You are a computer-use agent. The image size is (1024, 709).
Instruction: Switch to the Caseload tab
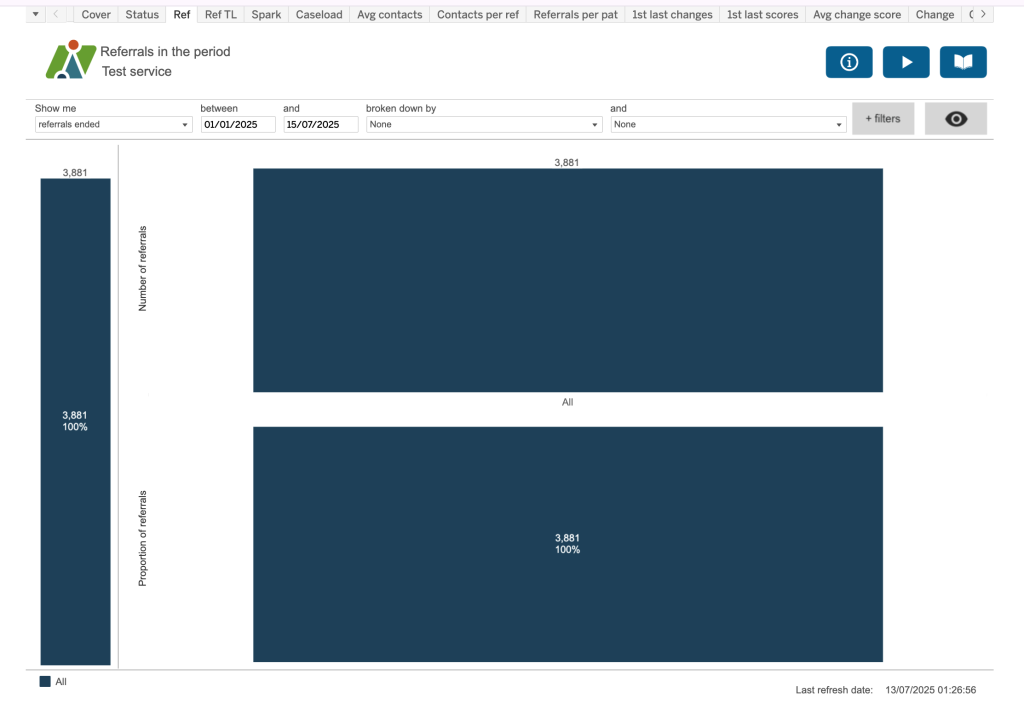point(319,15)
